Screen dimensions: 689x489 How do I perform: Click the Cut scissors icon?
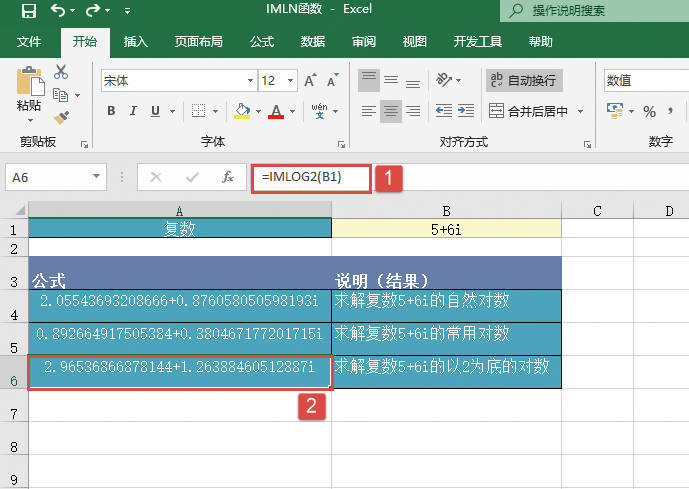coord(61,72)
